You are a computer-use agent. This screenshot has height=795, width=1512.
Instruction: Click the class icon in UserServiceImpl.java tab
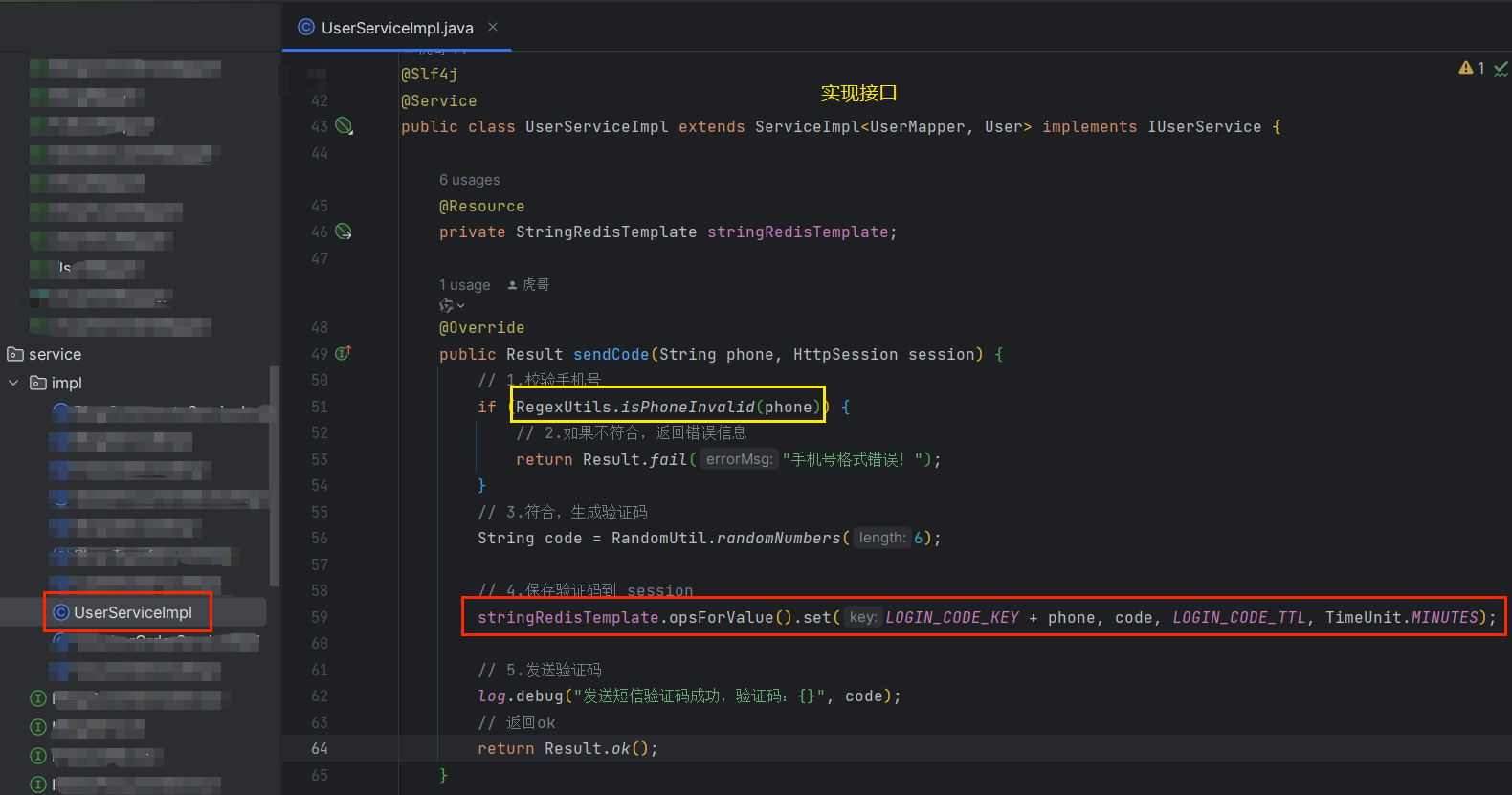click(x=306, y=28)
